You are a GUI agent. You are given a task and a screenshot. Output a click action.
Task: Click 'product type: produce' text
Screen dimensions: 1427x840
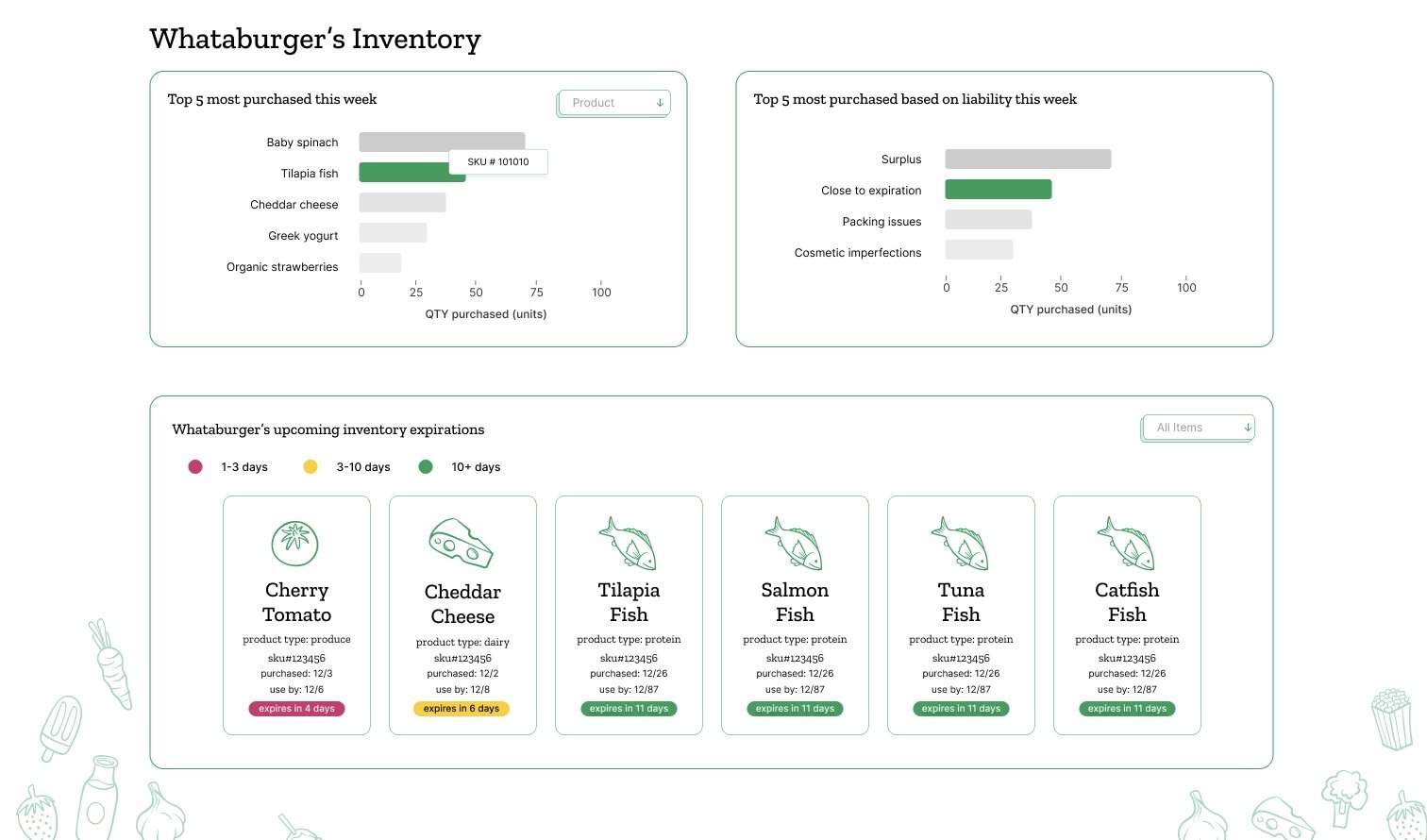(296, 640)
